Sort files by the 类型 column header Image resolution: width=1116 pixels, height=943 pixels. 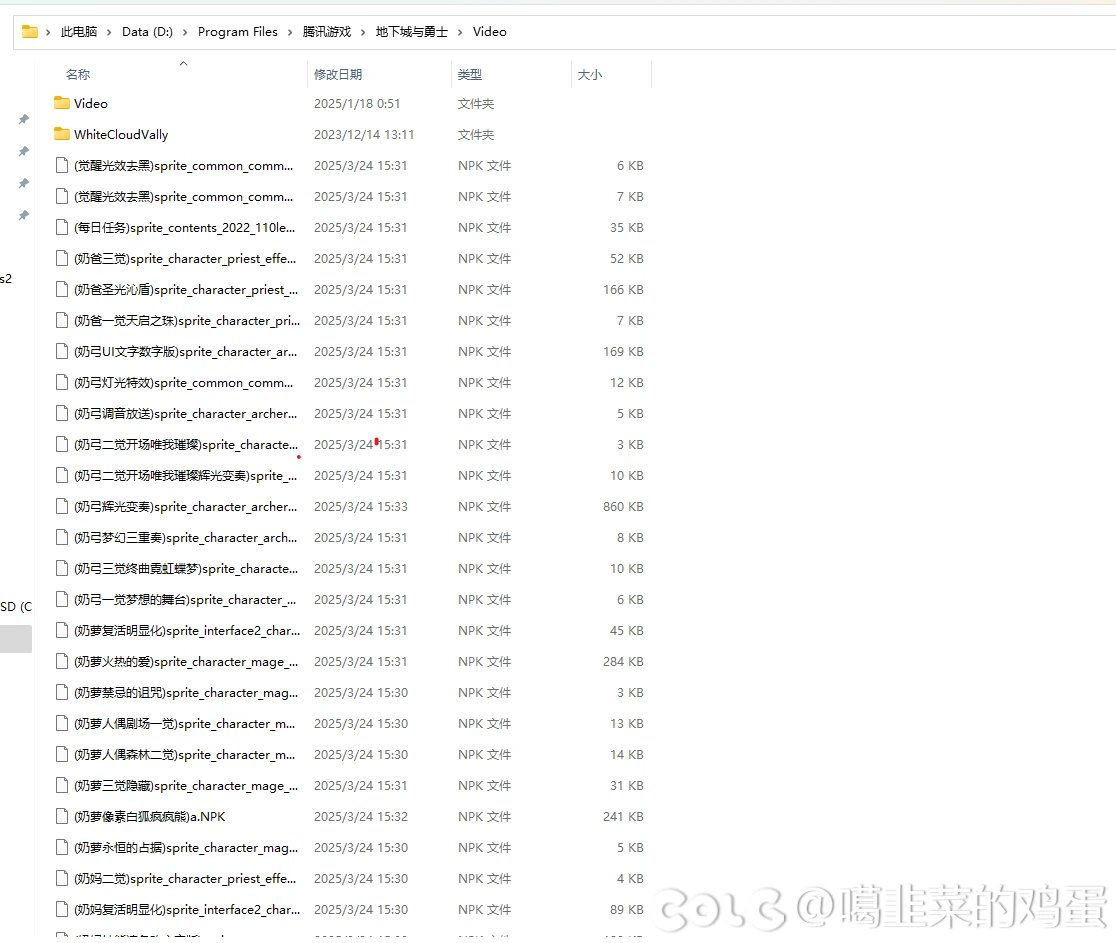(470, 74)
